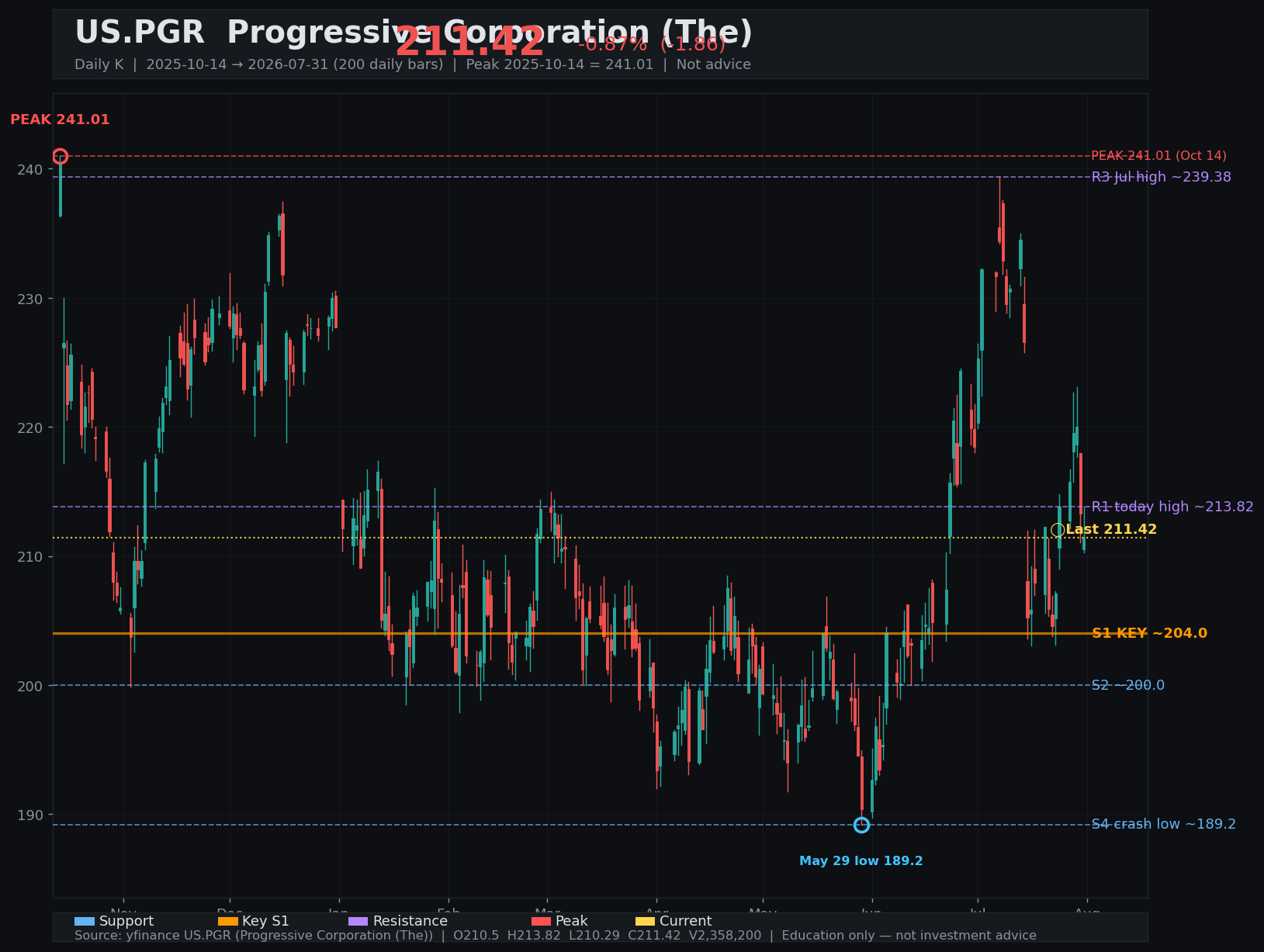Click the 'S4 crash low ~189.2' label
The width and height of the screenshot is (1264, 952).
(x=1164, y=824)
